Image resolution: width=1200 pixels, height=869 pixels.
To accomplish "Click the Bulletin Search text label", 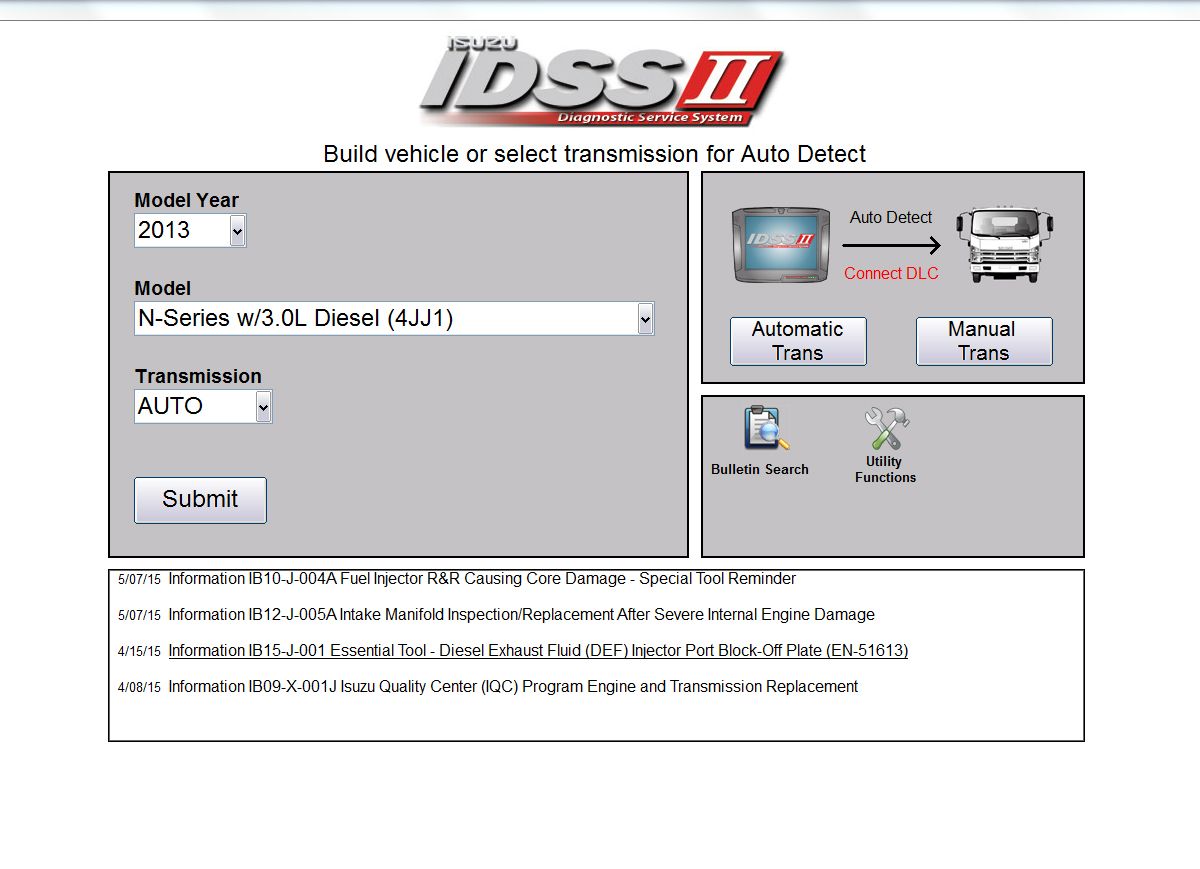I will click(x=760, y=470).
